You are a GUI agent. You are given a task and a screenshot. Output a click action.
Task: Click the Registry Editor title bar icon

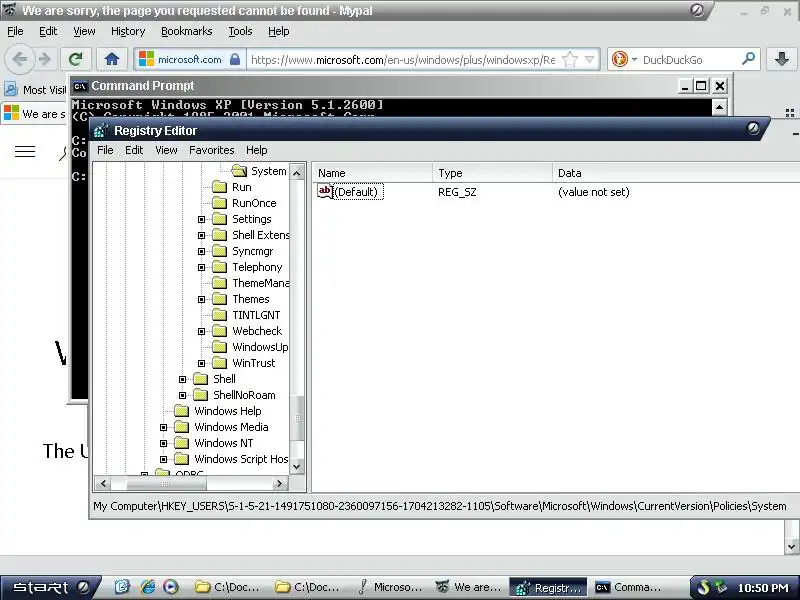pyautogui.click(x=101, y=131)
